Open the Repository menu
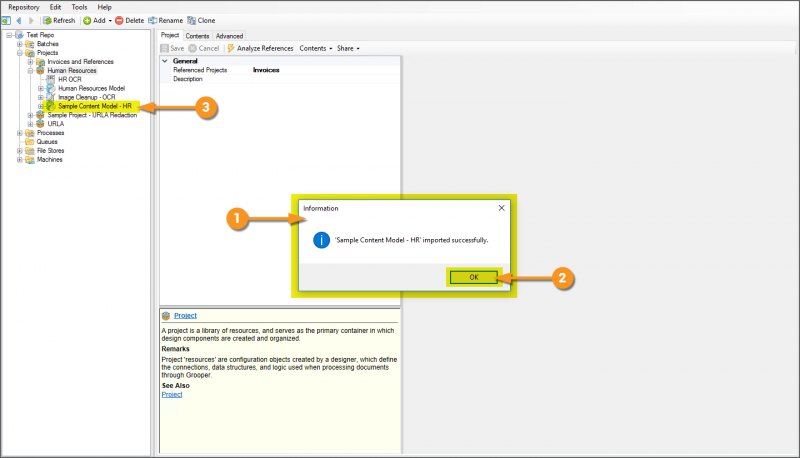Viewport: 800px width, 458px height. point(24,7)
